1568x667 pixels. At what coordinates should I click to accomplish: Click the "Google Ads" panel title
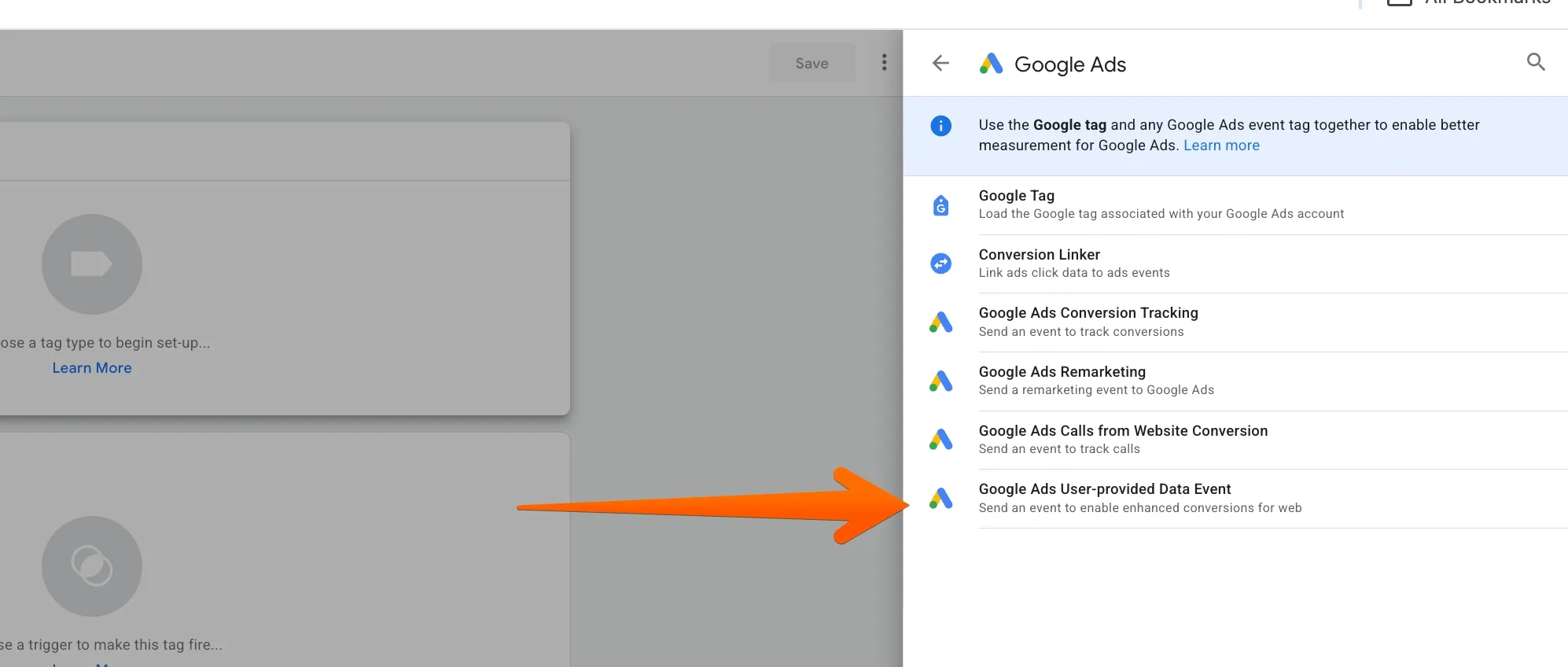[1070, 64]
